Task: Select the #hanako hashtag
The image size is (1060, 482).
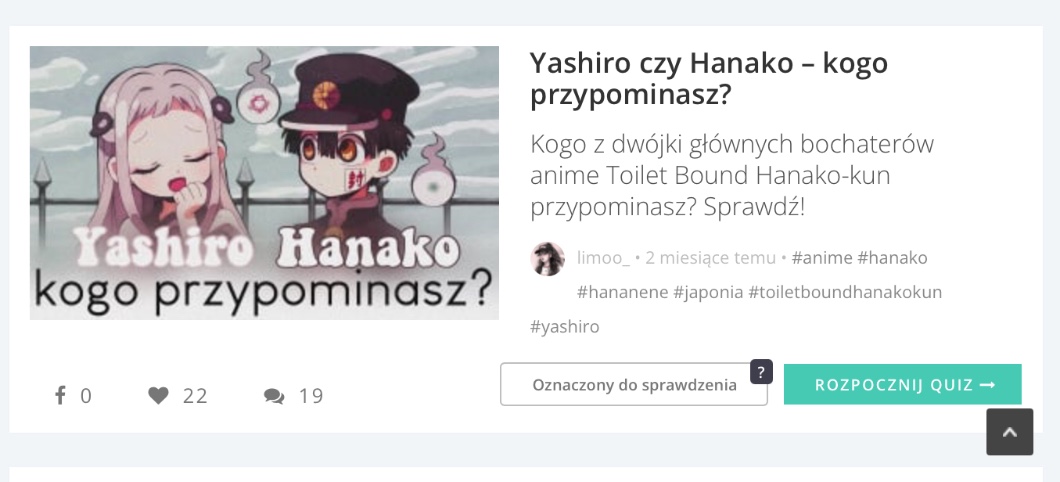Action: (x=892, y=258)
